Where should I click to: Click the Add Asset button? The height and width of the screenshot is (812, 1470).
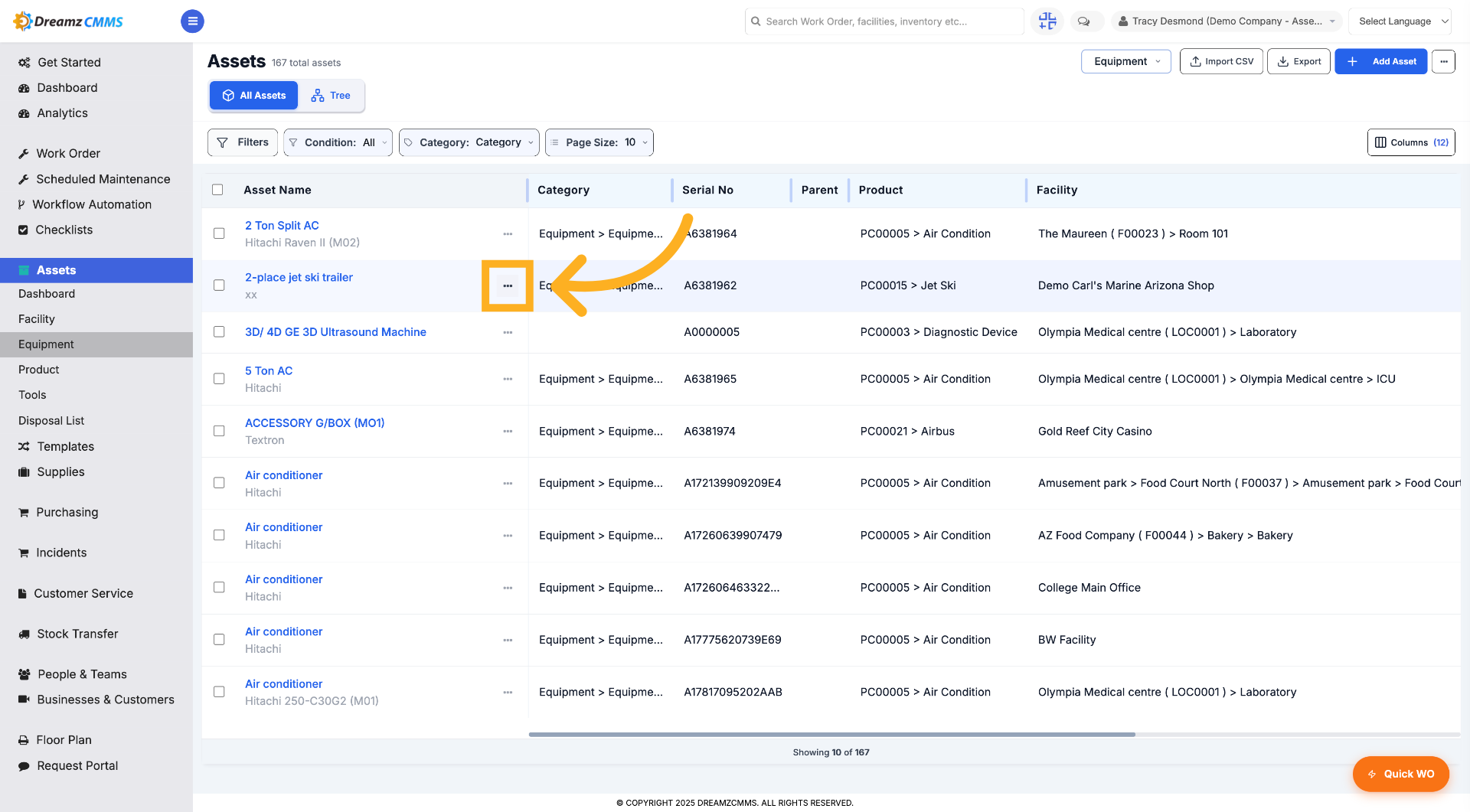coord(1380,61)
